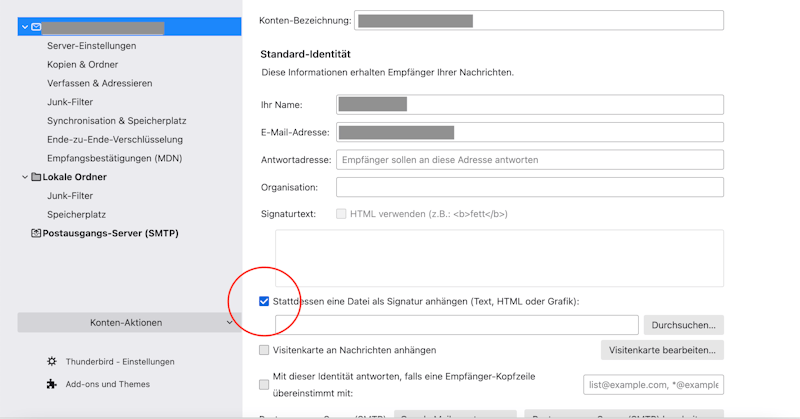Open Junk-Filter under Lokale Ordner
Image resolution: width=800 pixels, height=419 pixels.
pyautogui.click(x=70, y=196)
